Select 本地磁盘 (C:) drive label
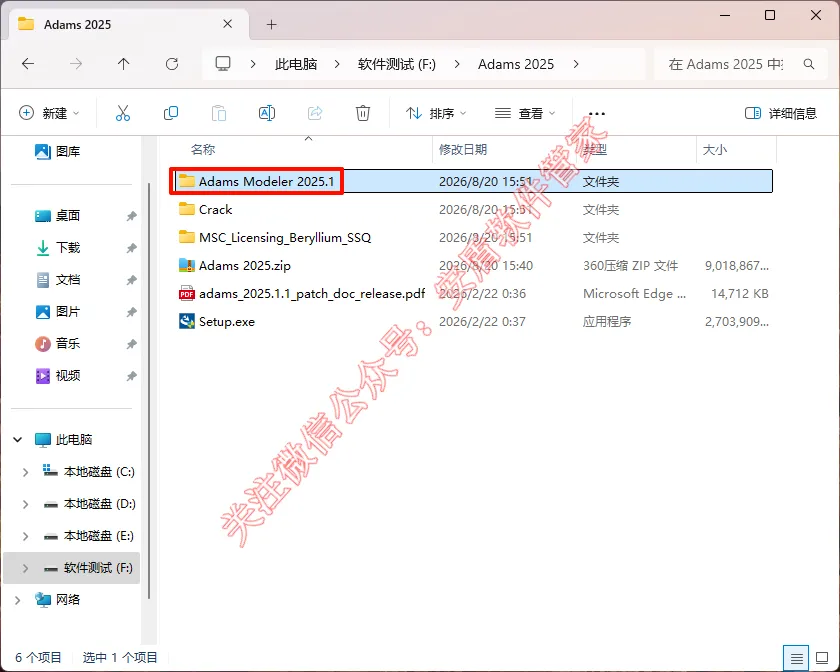This screenshot has width=840, height=672. (99, 472)
